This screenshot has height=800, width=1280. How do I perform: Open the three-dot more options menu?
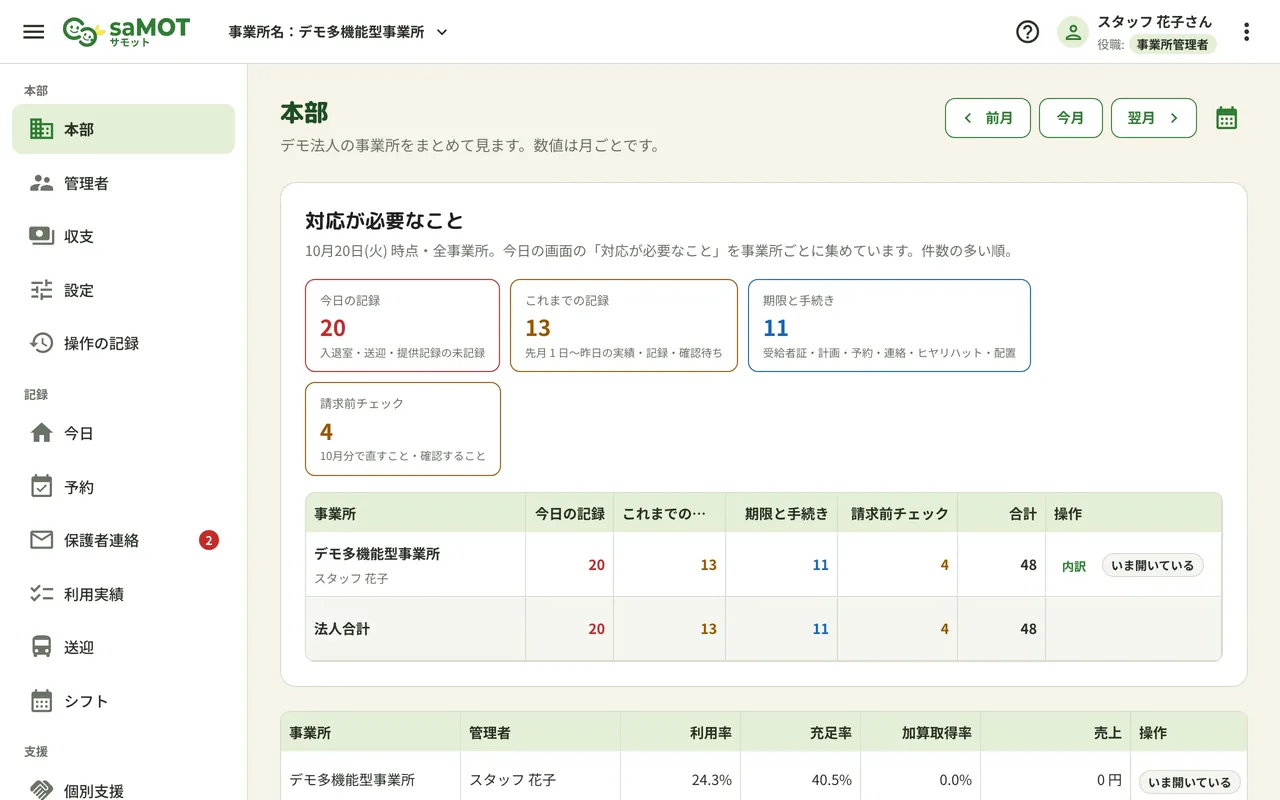(1246, 32)
